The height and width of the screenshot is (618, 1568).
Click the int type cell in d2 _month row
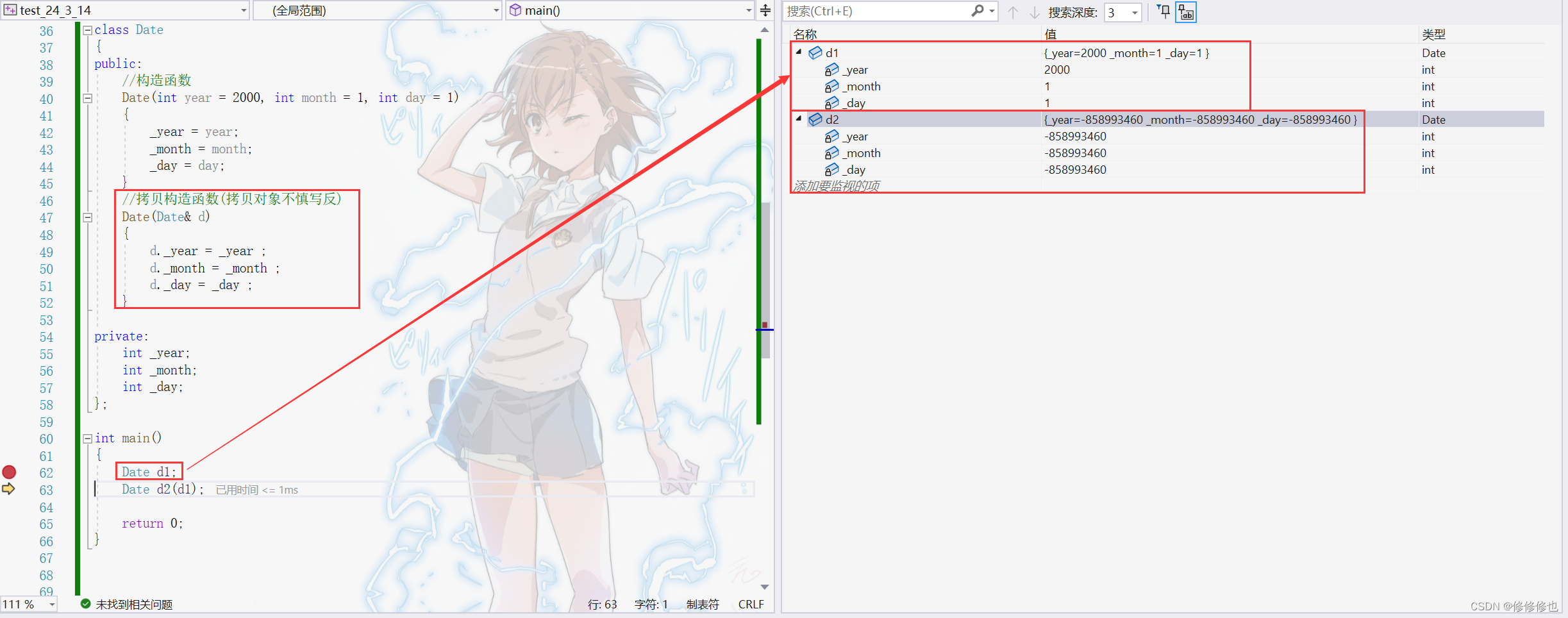1428,153
